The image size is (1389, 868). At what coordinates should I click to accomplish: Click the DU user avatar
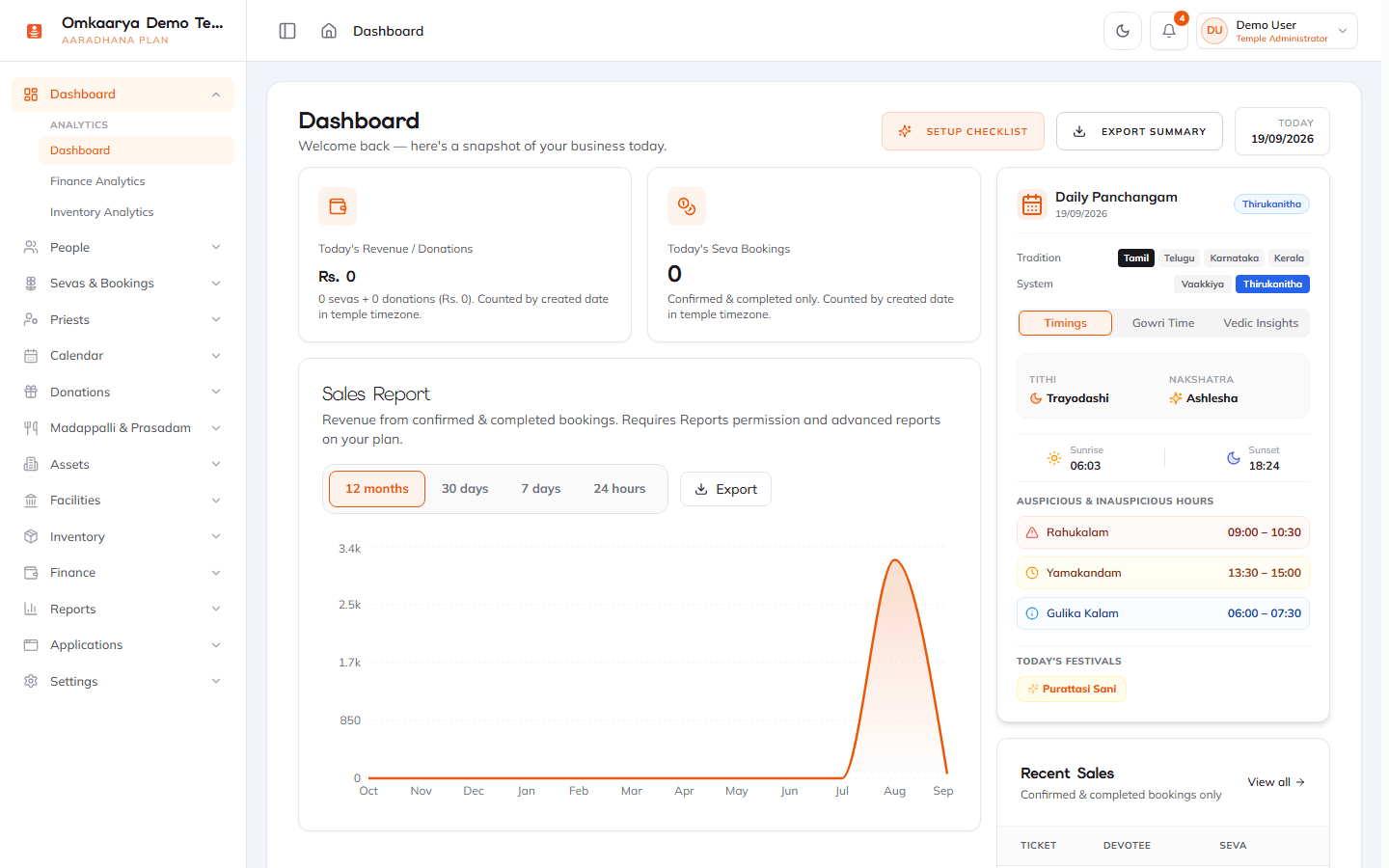point(1214,31)
